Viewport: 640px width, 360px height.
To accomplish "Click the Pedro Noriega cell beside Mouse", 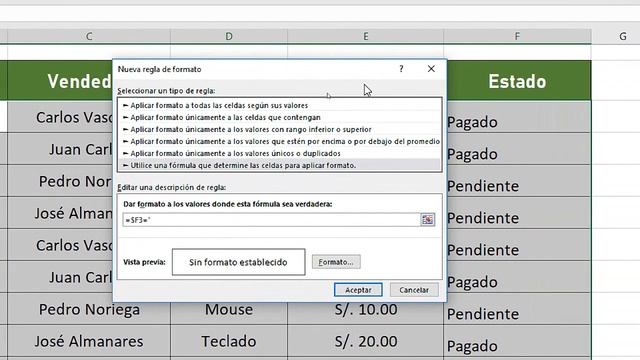I will tap(89, 309).
